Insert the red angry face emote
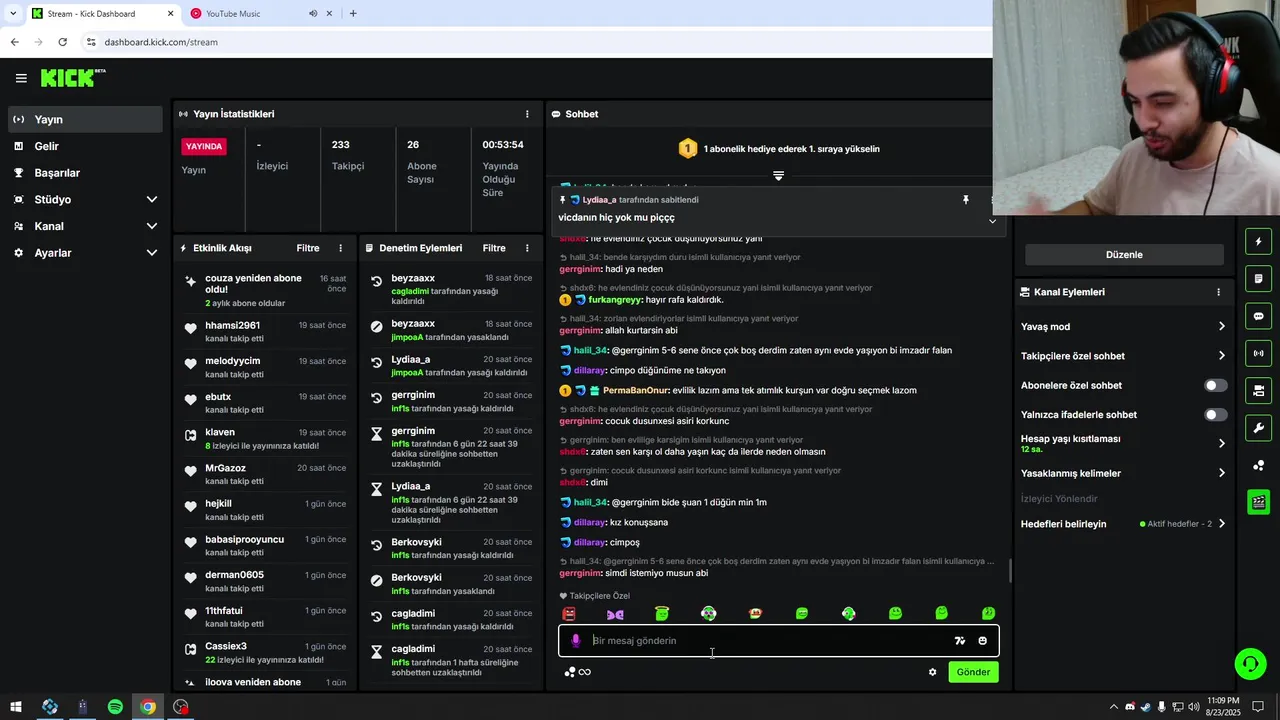1280x720 pixels. coord(569,613)
